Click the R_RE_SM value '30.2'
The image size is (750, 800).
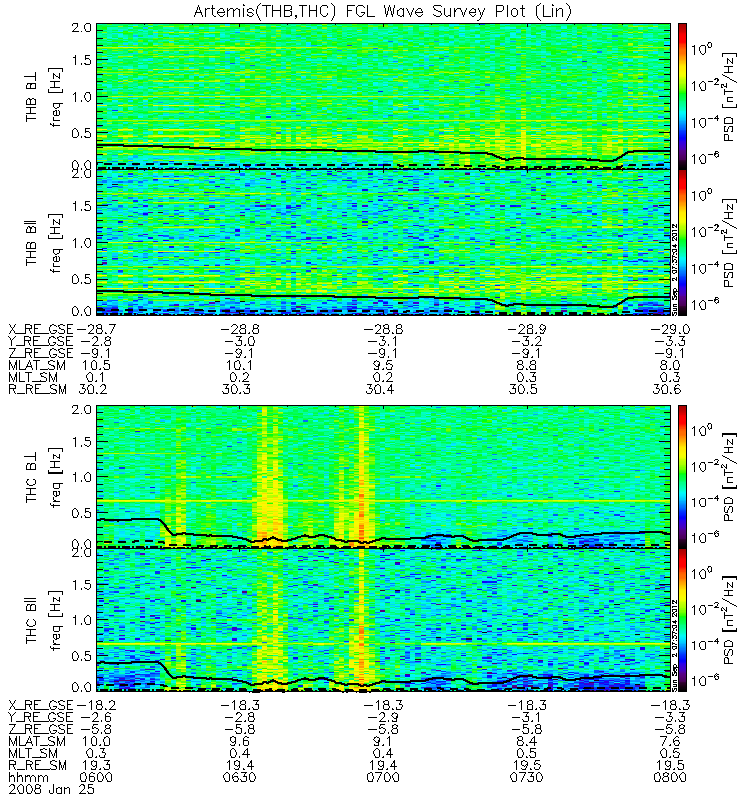tap(95, 390)
